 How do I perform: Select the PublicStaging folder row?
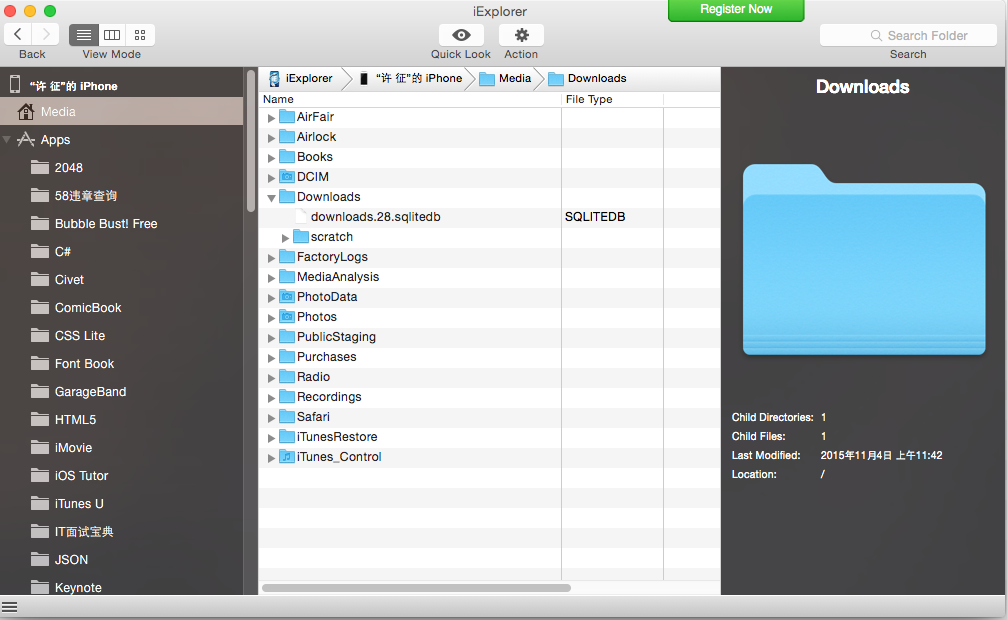point(489,337)
